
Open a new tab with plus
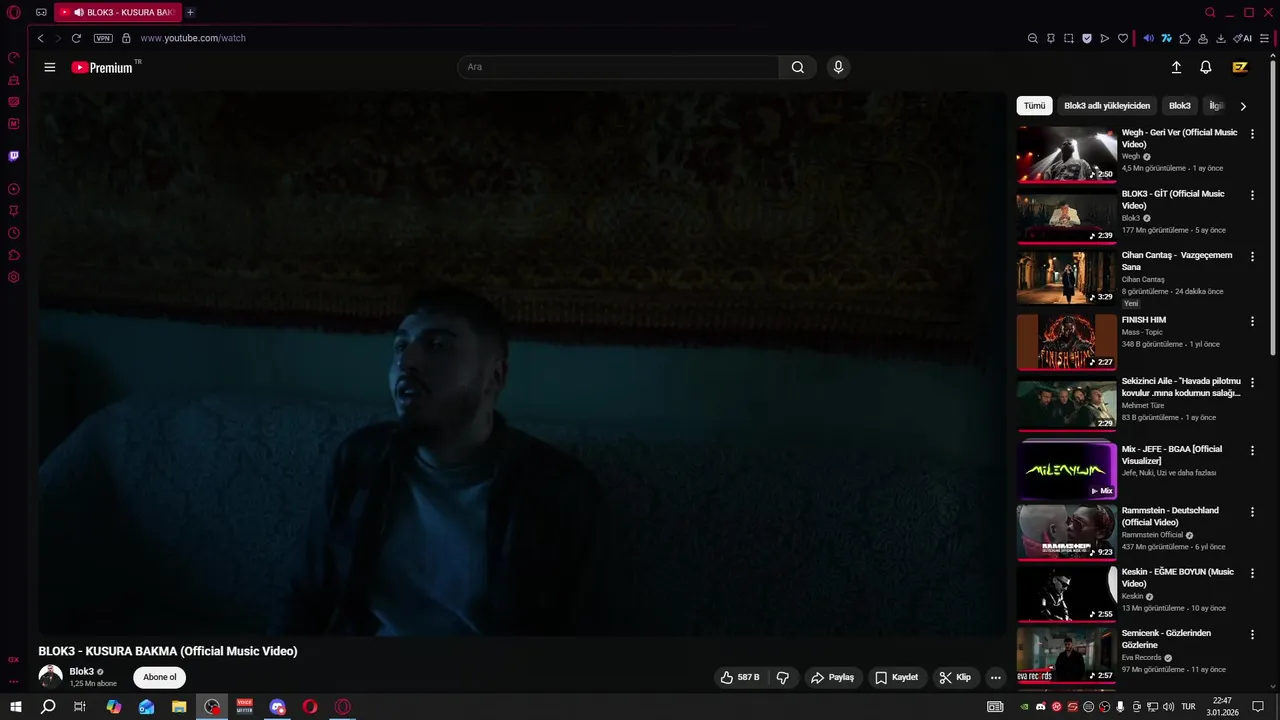(x=190, y=13)
